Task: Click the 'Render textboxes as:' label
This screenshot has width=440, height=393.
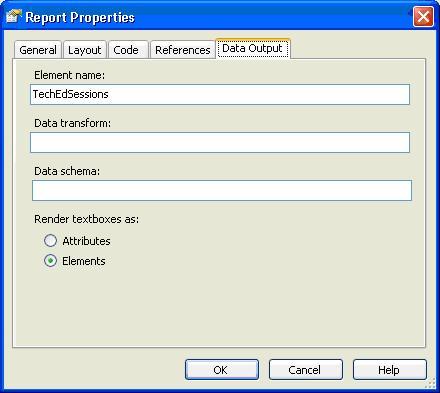Action: (86, 219)
